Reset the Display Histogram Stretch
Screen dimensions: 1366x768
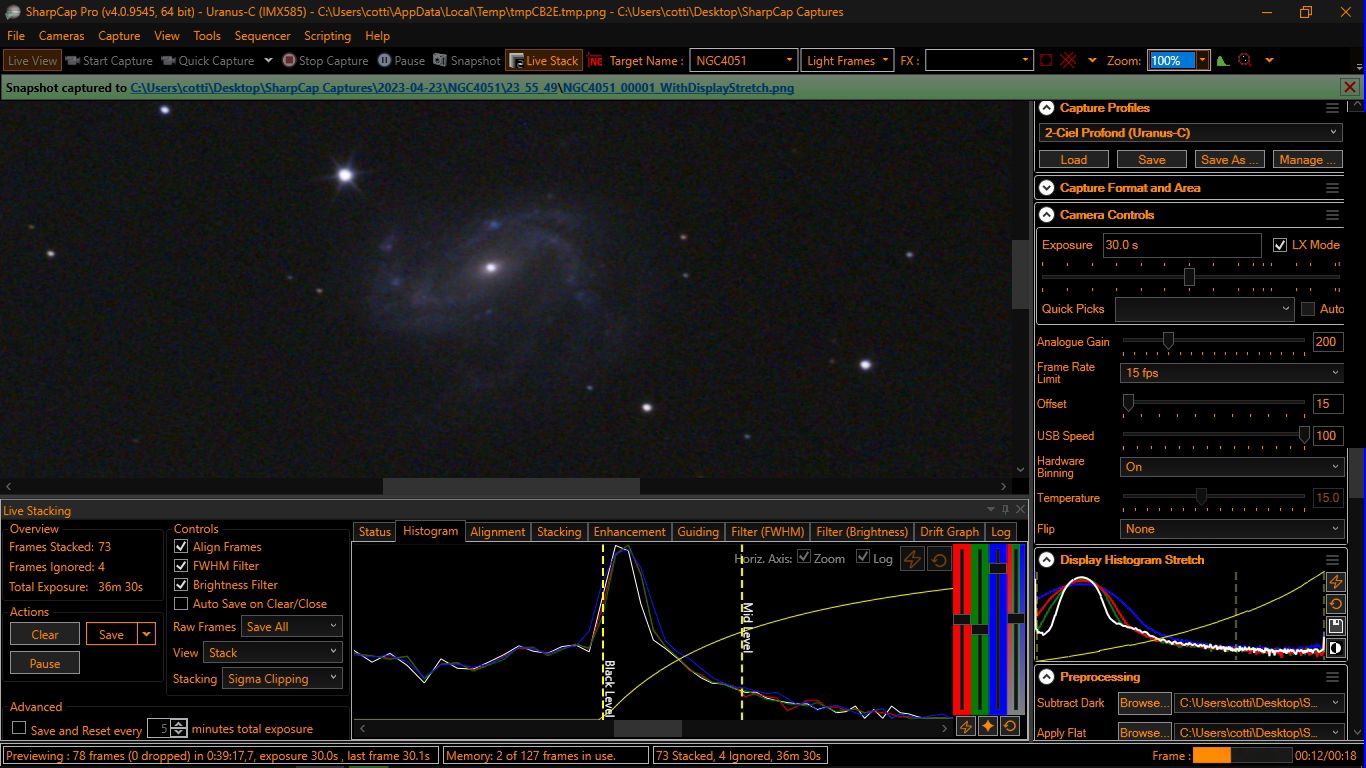[x=1335, y=604]
